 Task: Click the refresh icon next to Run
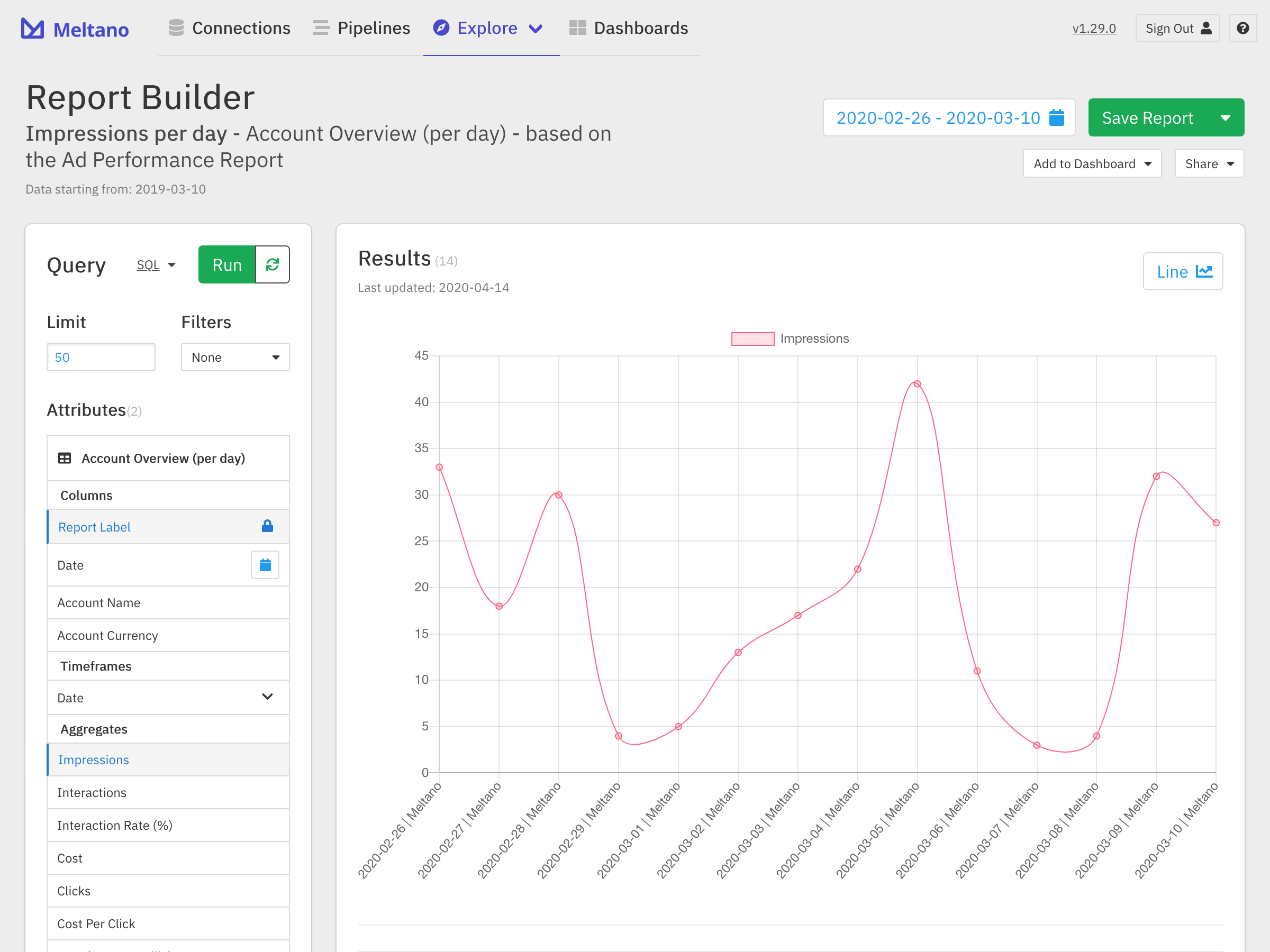pyautogui.click(x=272, y=264)
